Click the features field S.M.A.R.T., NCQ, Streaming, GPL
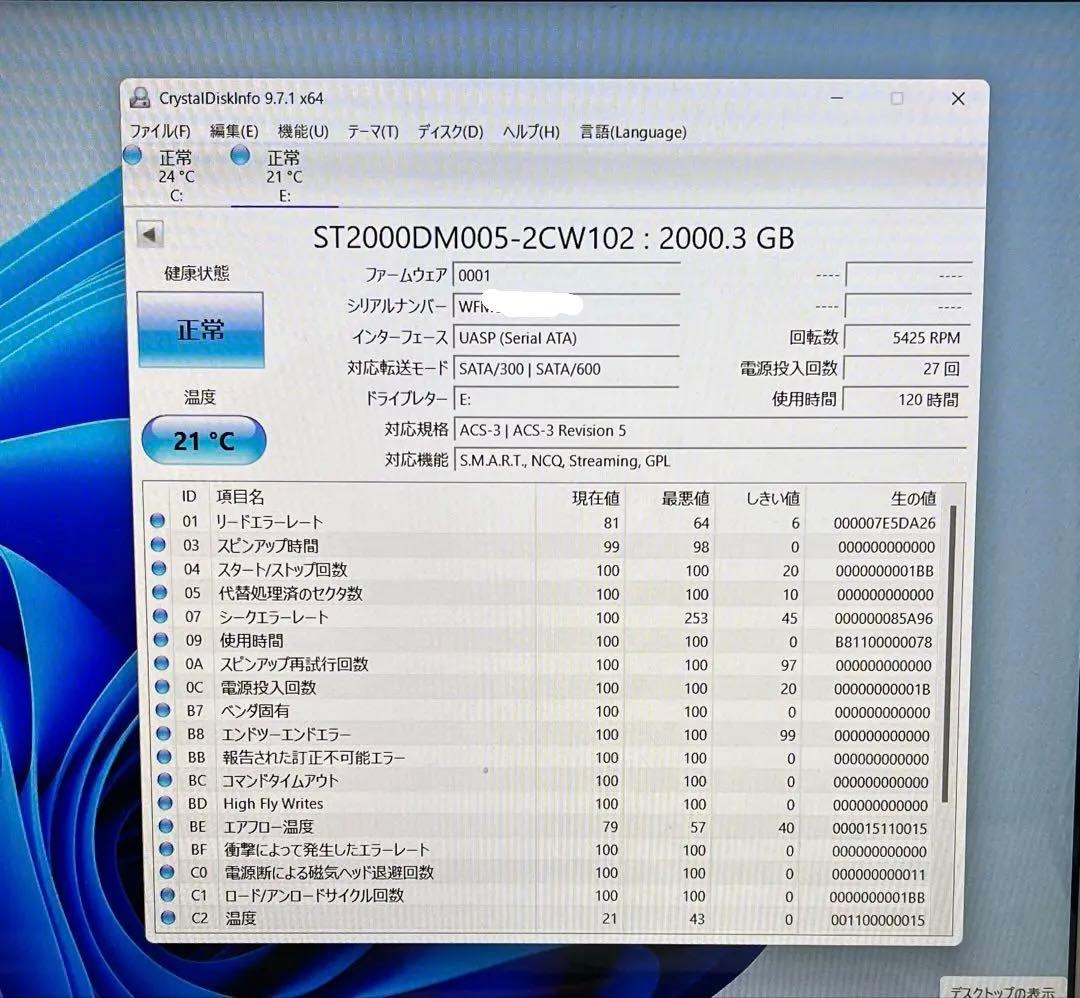This screenshot has width=1080, height=998. click(x=711, y=460)
